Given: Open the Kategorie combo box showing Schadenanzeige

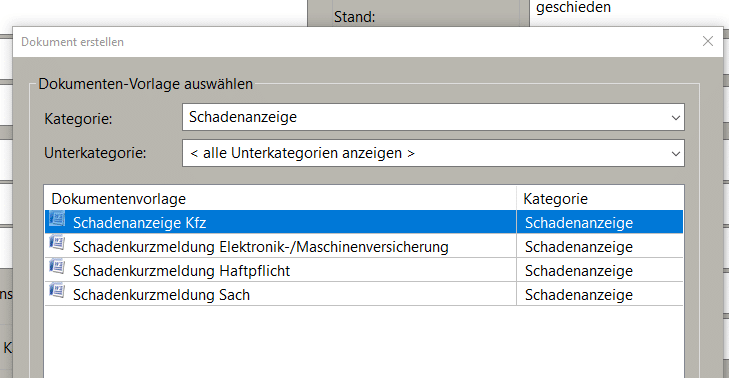Looking at the screenshot, I should (433, 117).
